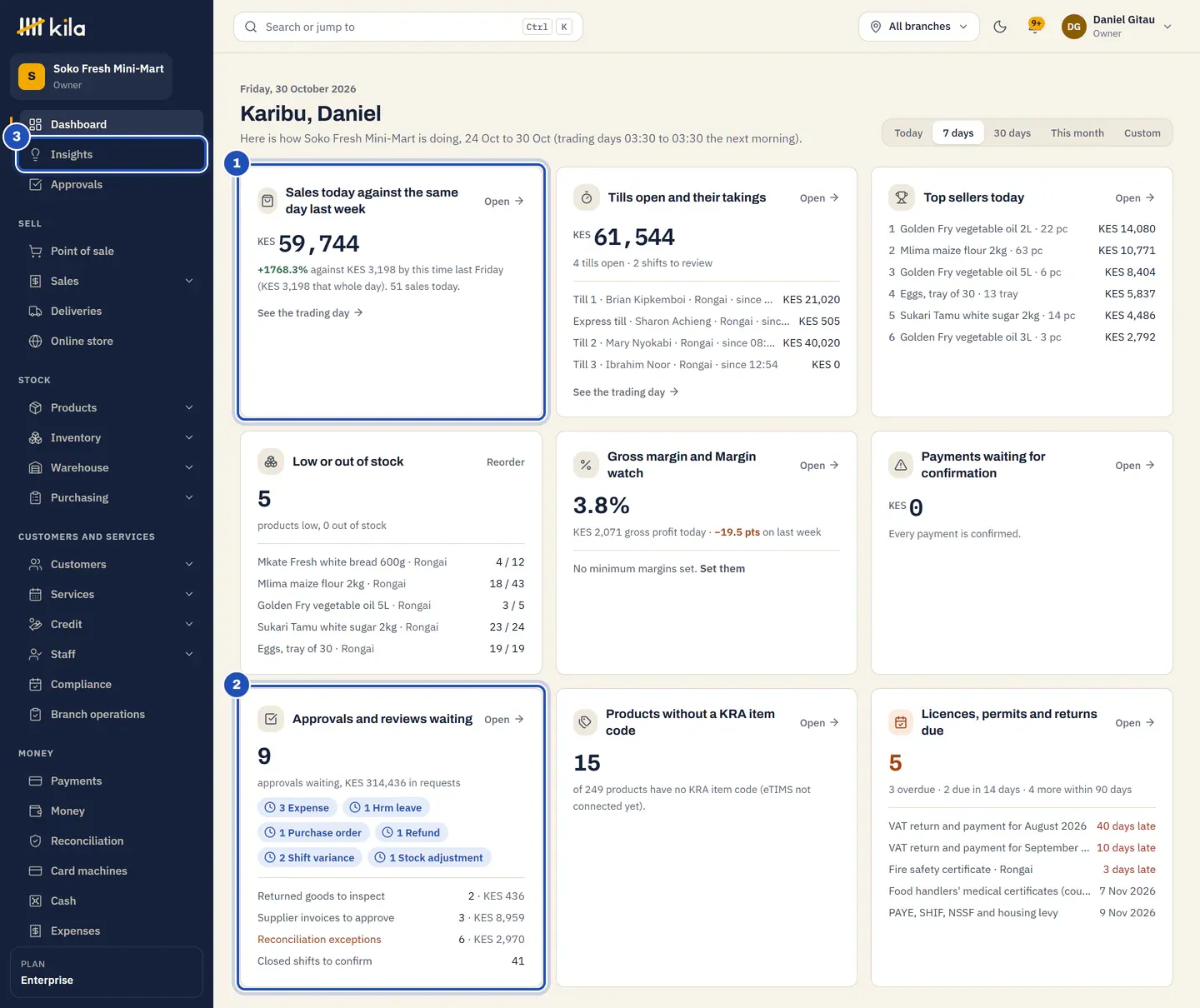This screenshot has width=1200, height=1008.
Task: Click the DG user avatar
Action: 1074,27
